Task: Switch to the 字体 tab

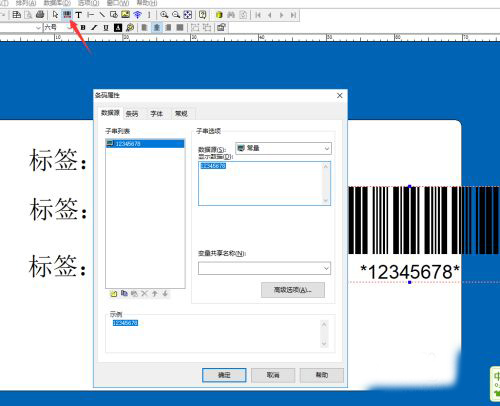Action: [x=156, y=114]
